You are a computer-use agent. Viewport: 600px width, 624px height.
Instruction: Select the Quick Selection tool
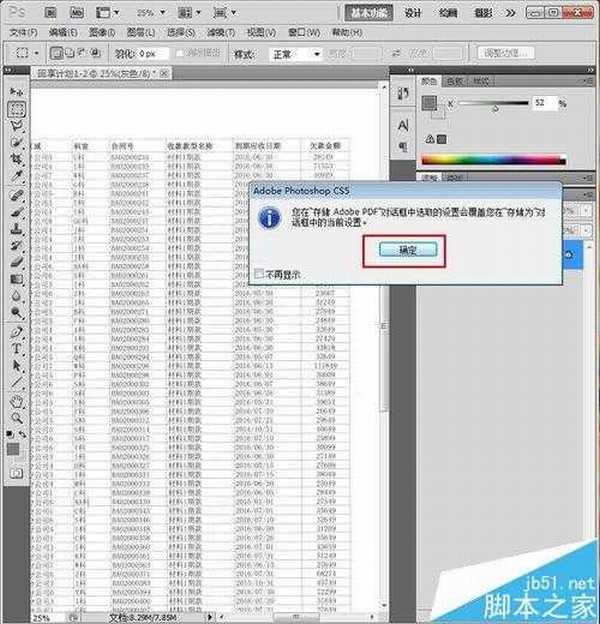17,142
